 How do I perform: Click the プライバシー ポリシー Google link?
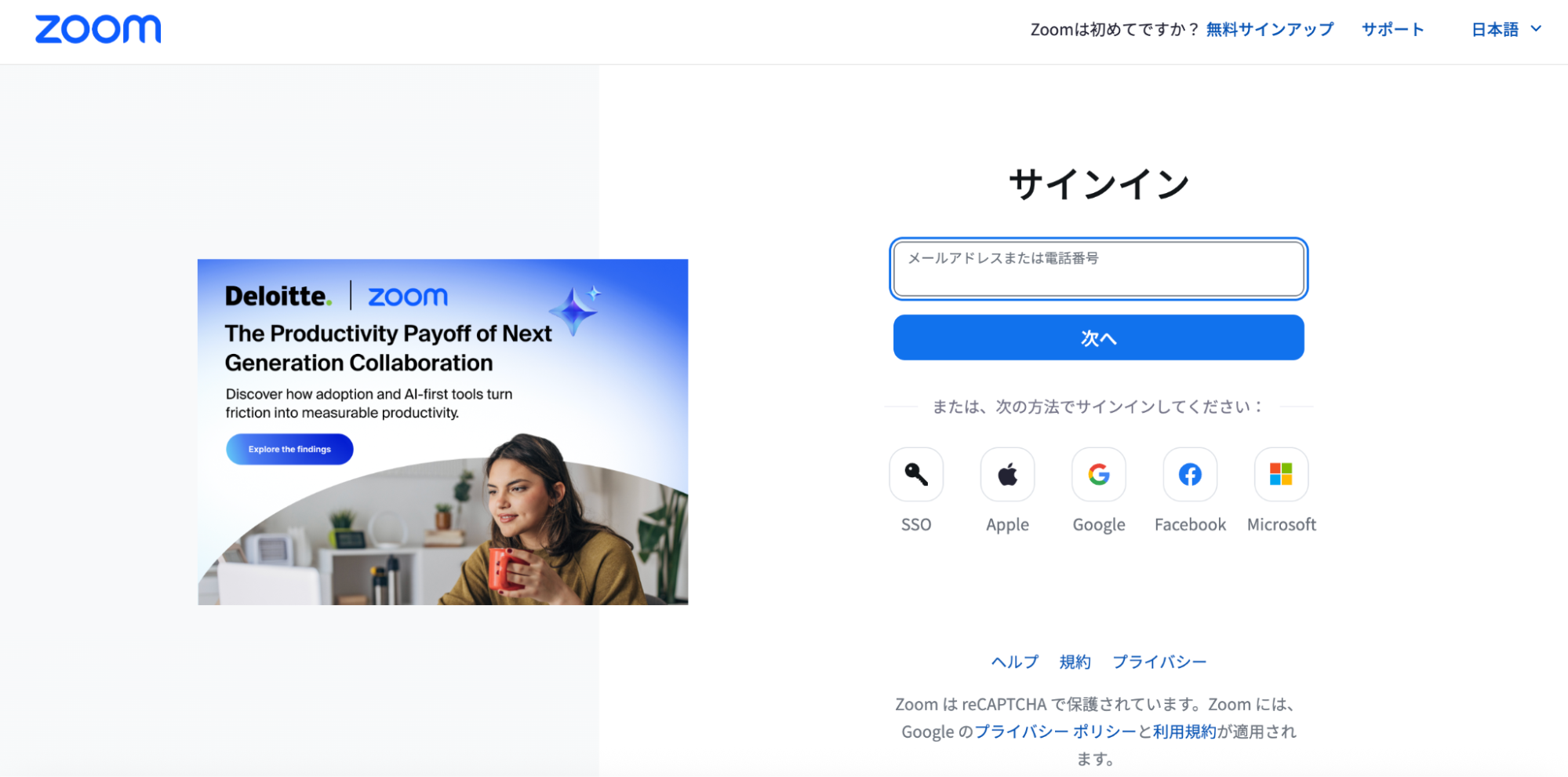click(1055, 731)
